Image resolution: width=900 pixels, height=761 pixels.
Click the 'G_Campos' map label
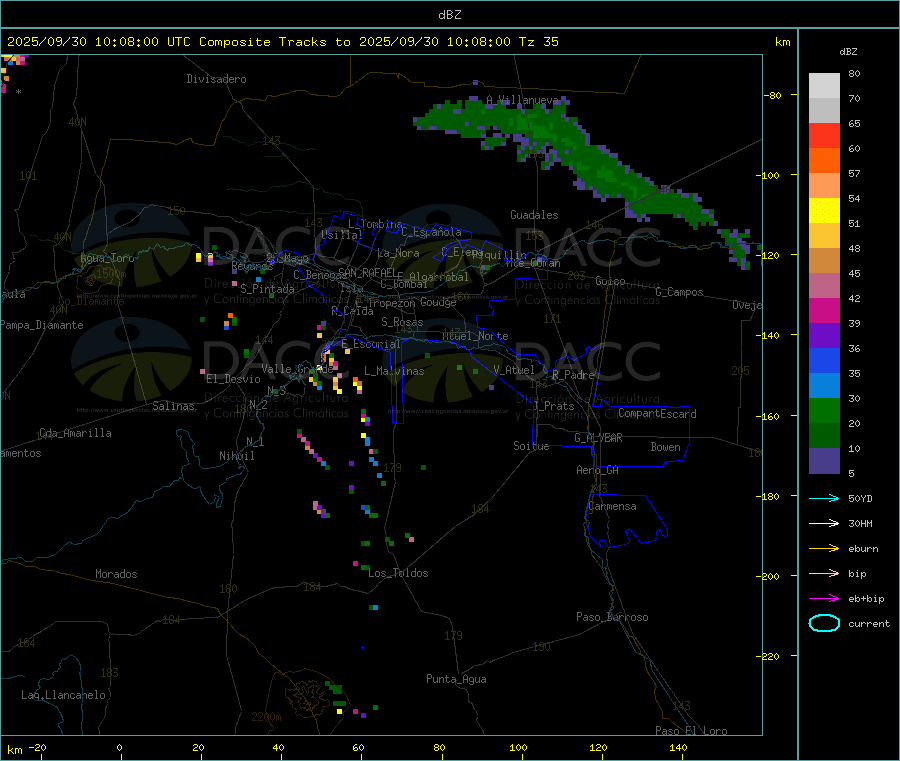point(680,292)
